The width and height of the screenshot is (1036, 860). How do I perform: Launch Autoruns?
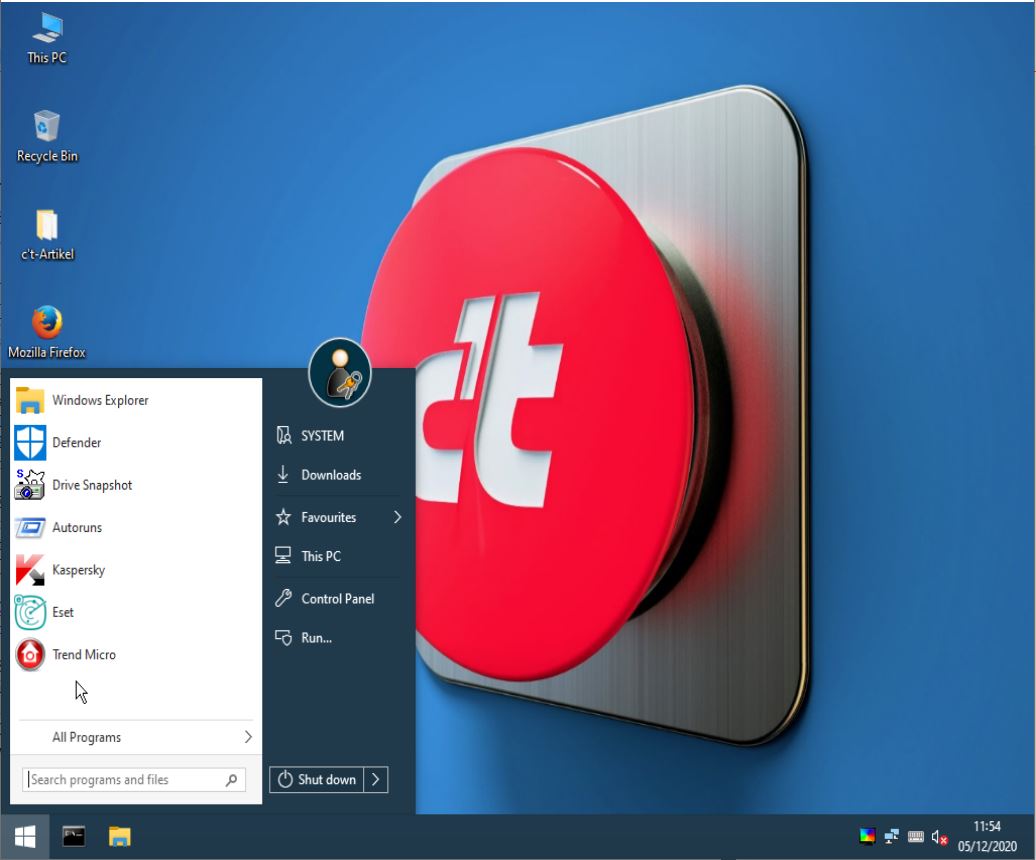click(x=74, y=527)
